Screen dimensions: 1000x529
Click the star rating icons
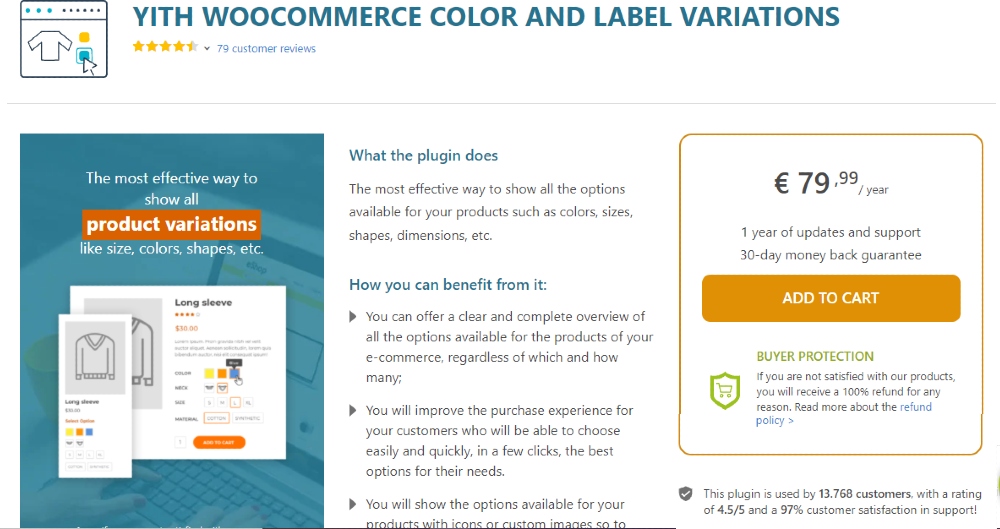(166, 47)
